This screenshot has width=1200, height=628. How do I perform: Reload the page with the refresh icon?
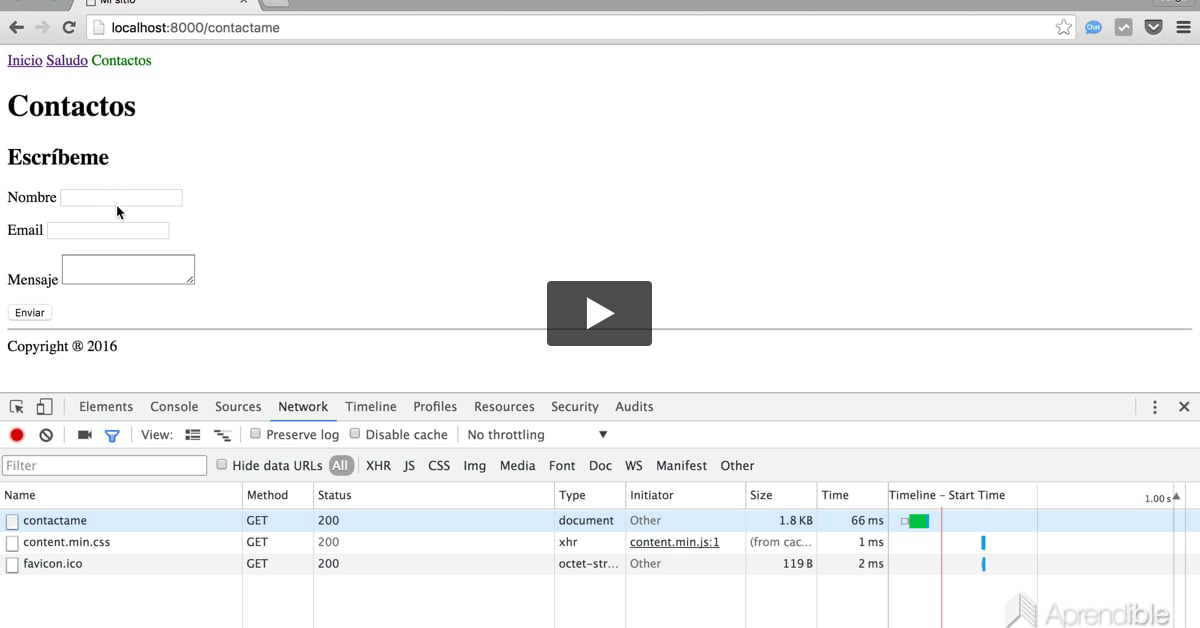(x=68, y=28)
